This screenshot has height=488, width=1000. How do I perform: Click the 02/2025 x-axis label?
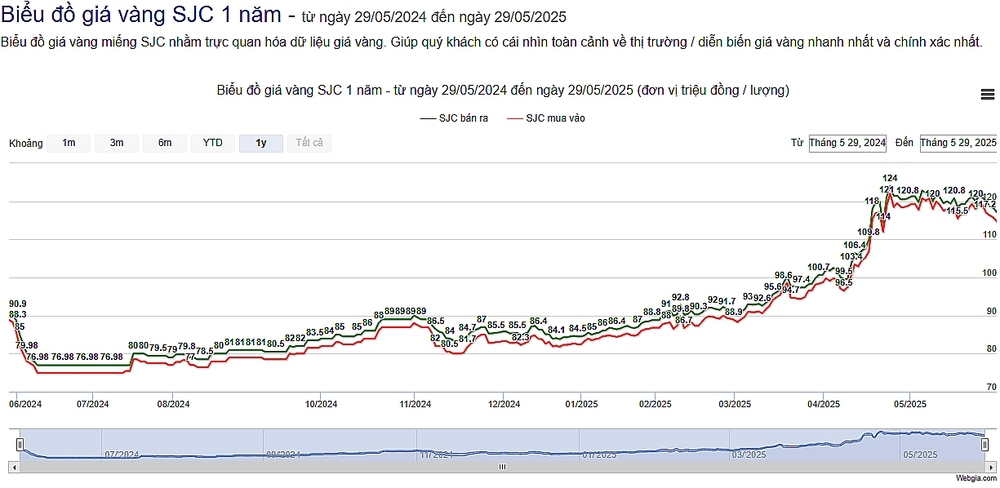(x=656, y=404)
